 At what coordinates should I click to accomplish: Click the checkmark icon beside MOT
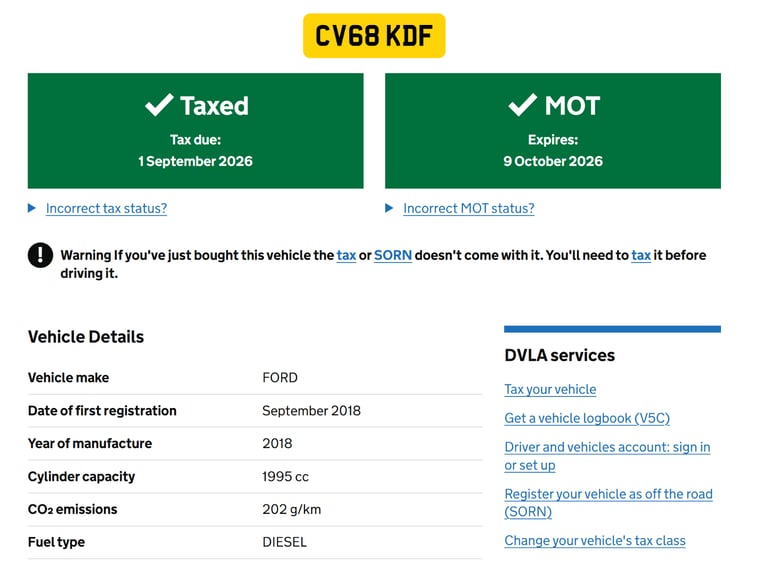point(522,105)
